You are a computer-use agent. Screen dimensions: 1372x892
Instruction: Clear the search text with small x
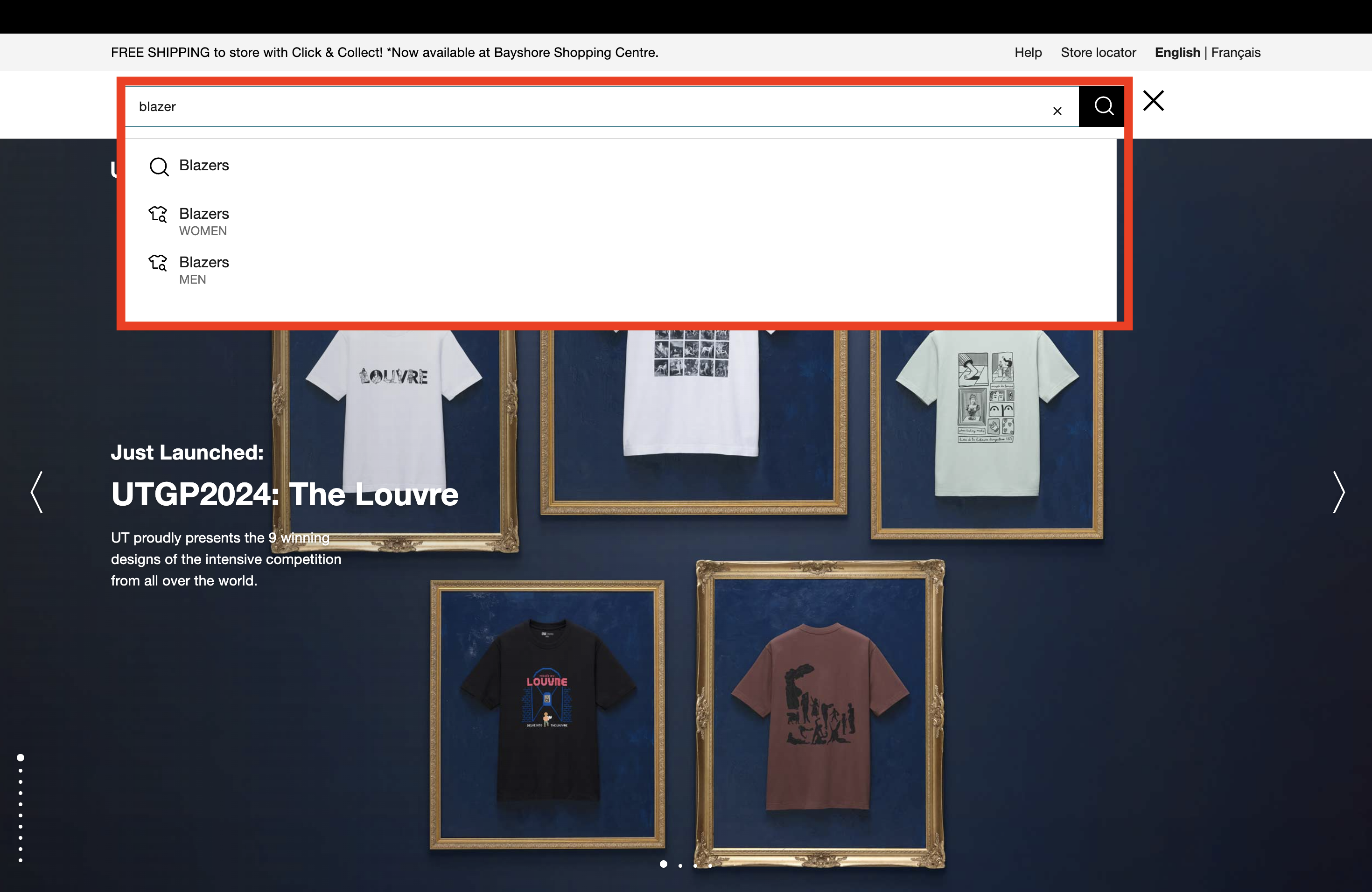(x=1057, y=111)
